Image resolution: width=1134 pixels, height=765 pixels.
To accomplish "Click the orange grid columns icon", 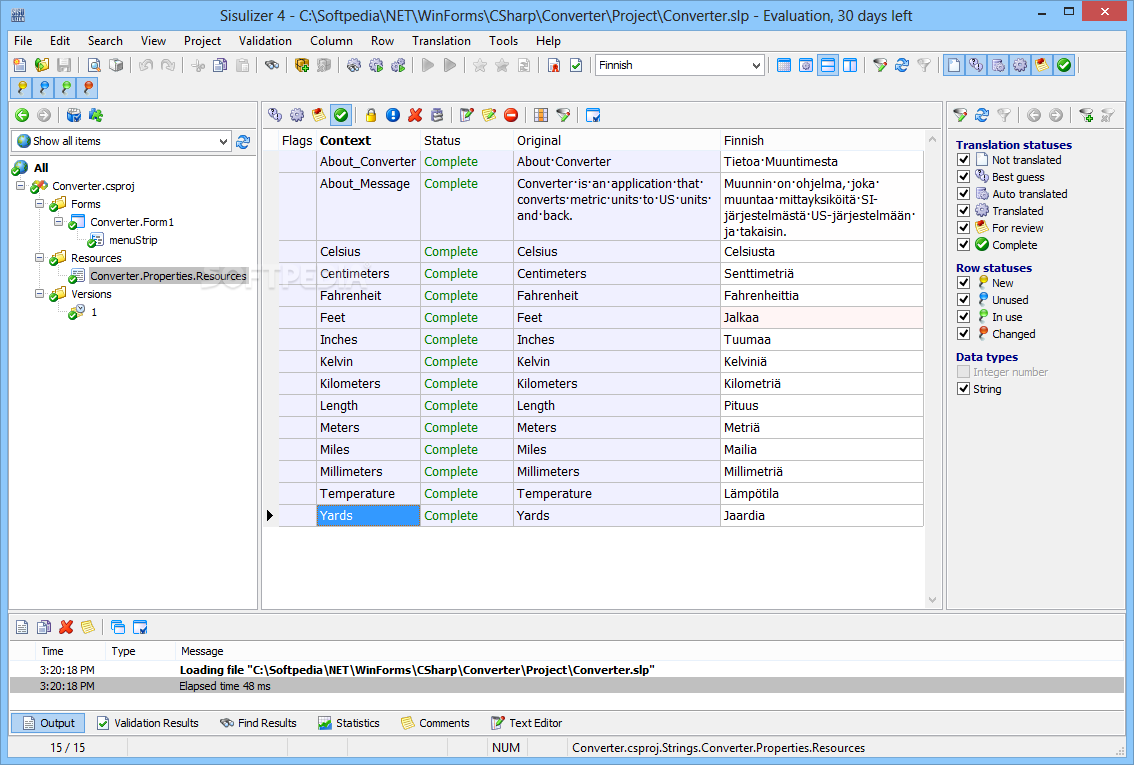I will tap(541, 115).
